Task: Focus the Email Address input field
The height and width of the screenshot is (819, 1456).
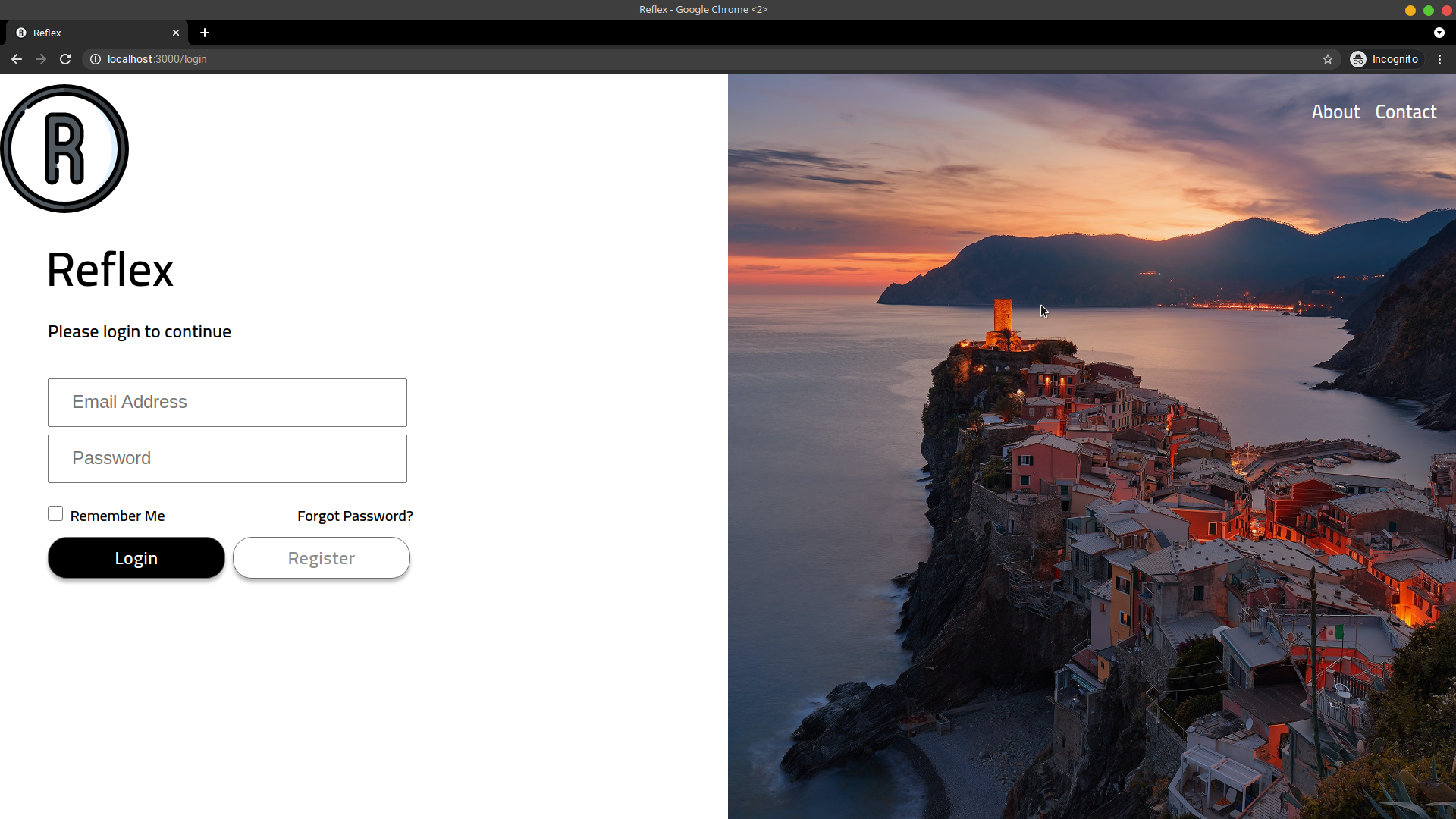Action: click(x=227, y=403)
